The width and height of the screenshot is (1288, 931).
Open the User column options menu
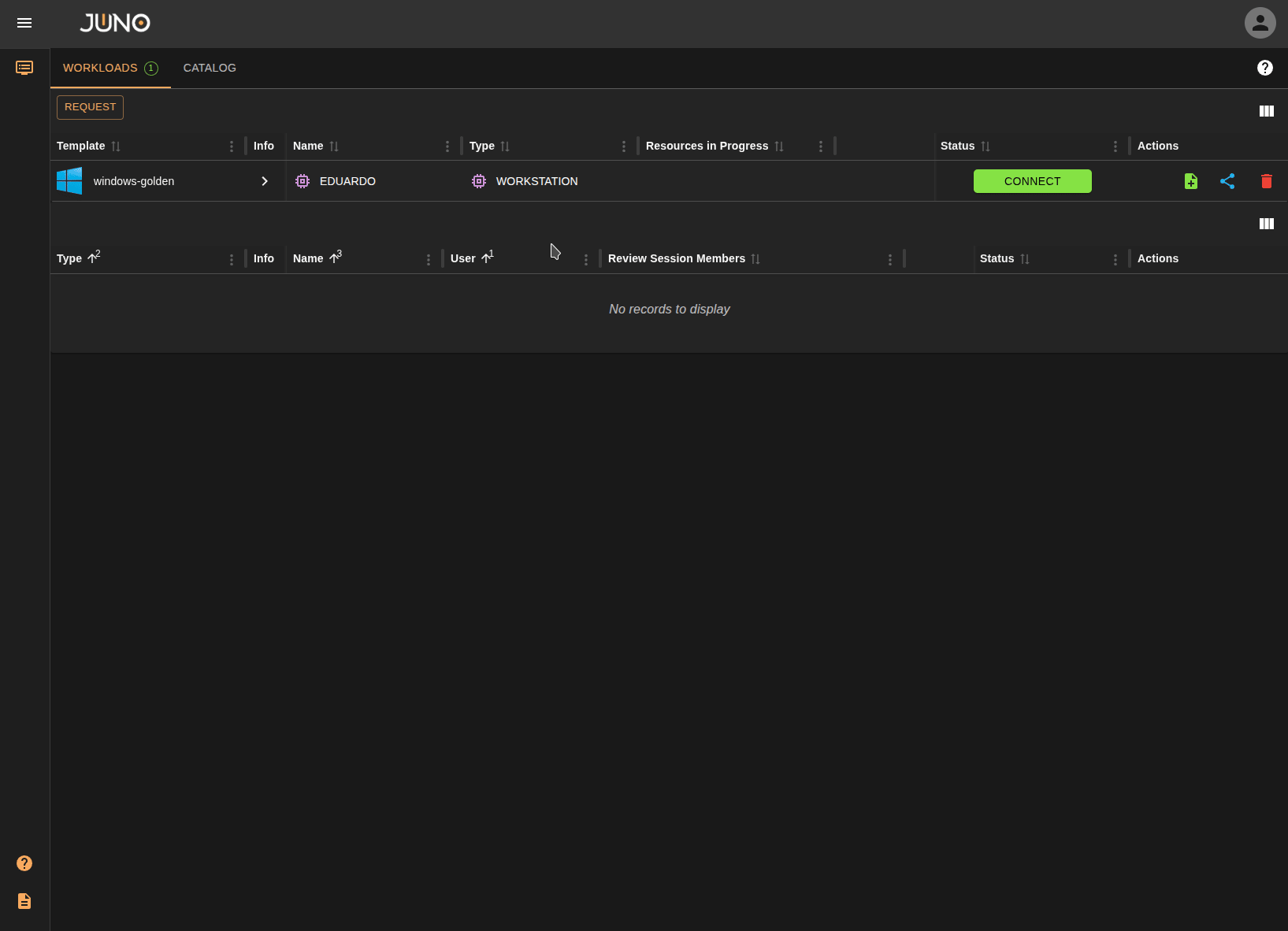pos(585,258)
